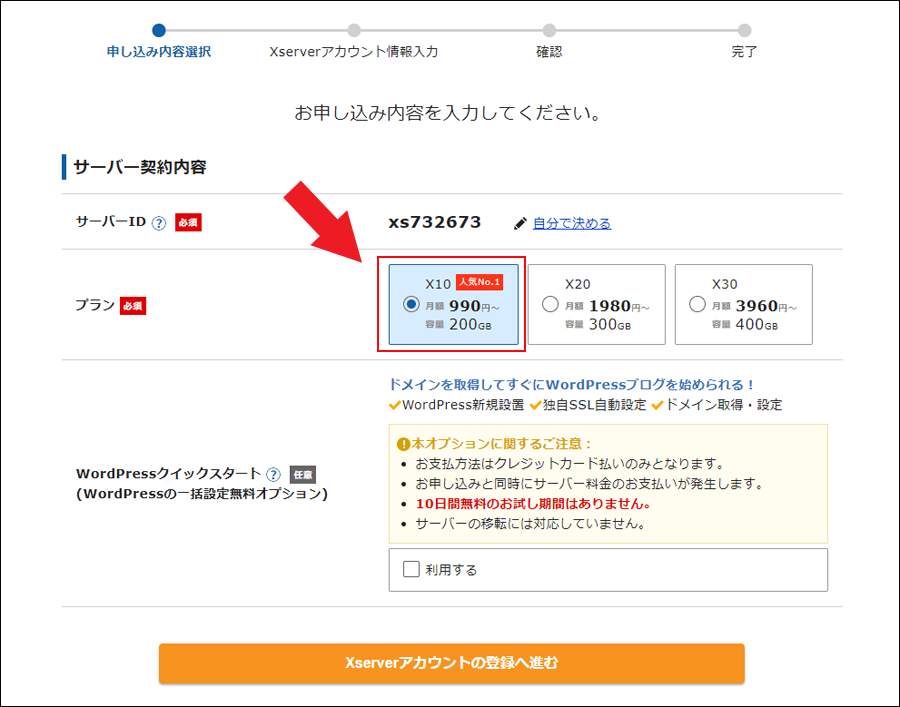Check the 利用する checkbox
This screenshot has height=707, width=900.
tap(411, 569)
